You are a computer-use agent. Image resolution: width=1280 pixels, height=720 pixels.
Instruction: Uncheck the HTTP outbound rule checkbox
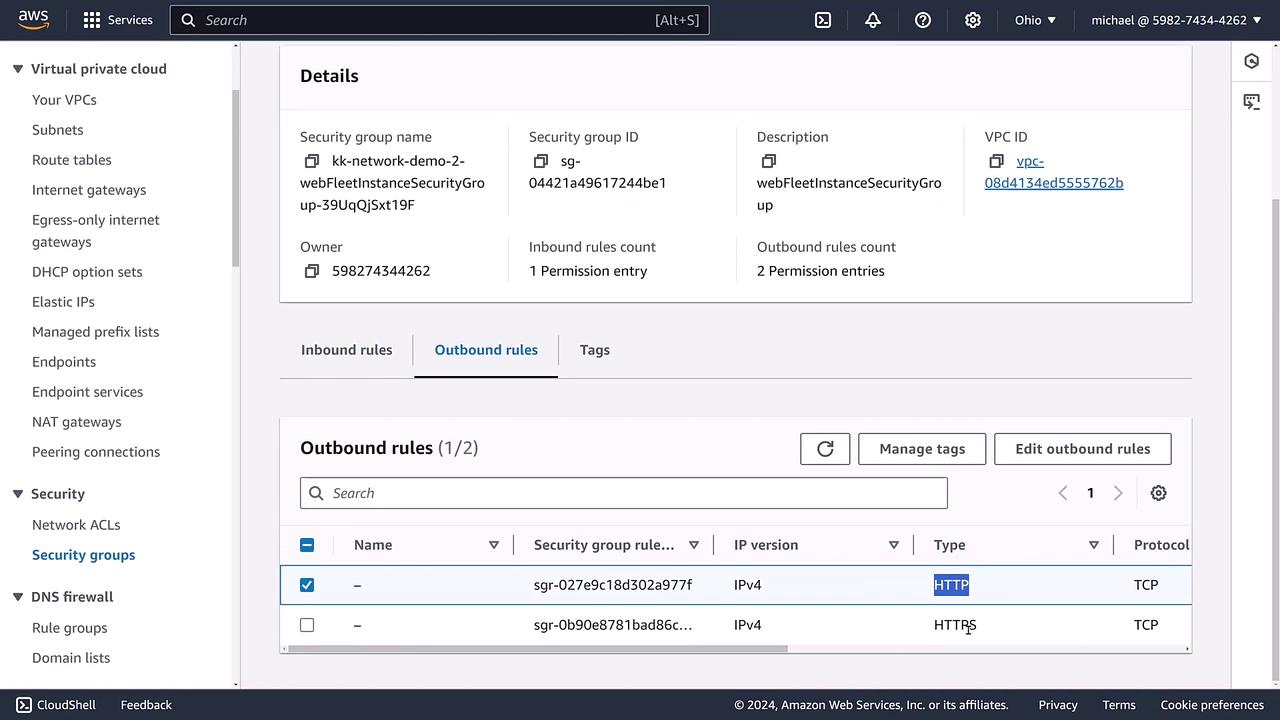(x=307, y=585)
